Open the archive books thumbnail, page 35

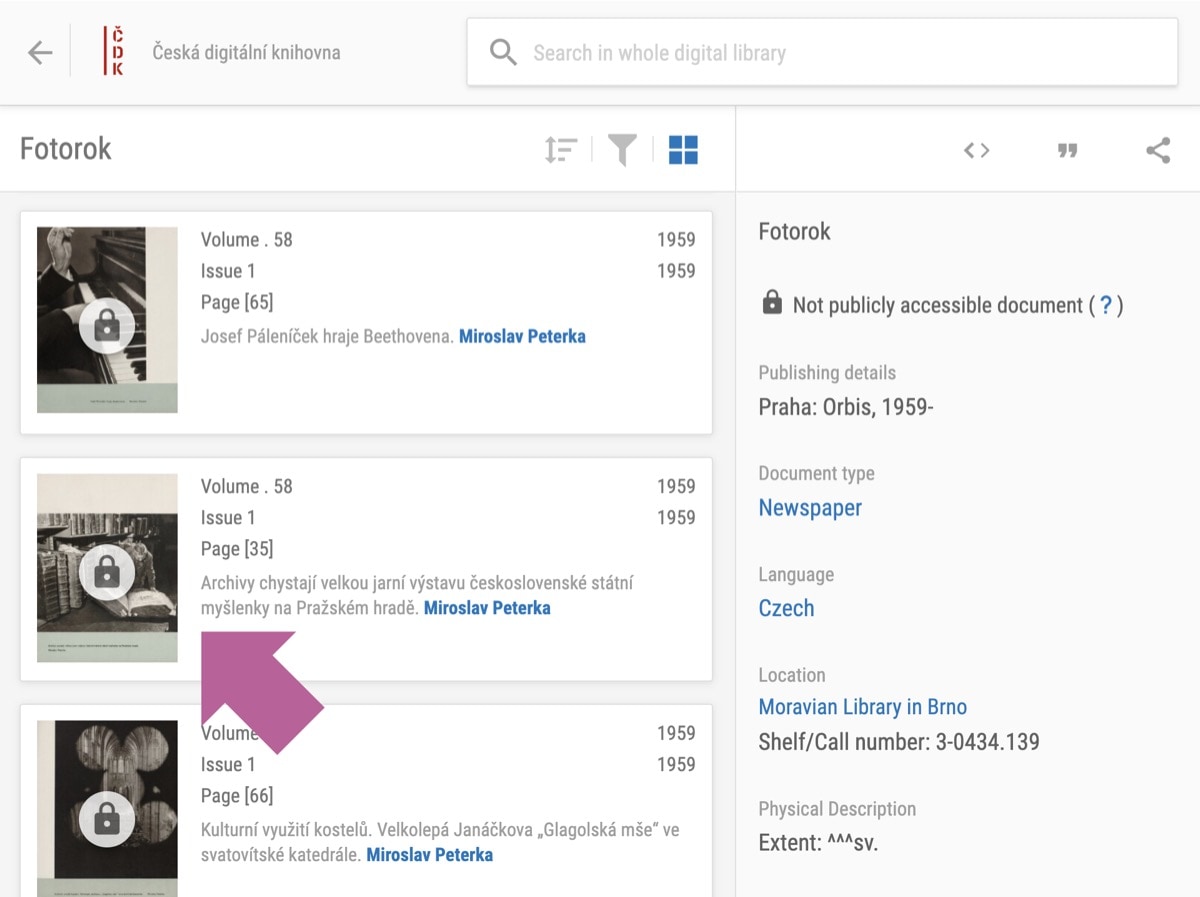click(107, 567)
